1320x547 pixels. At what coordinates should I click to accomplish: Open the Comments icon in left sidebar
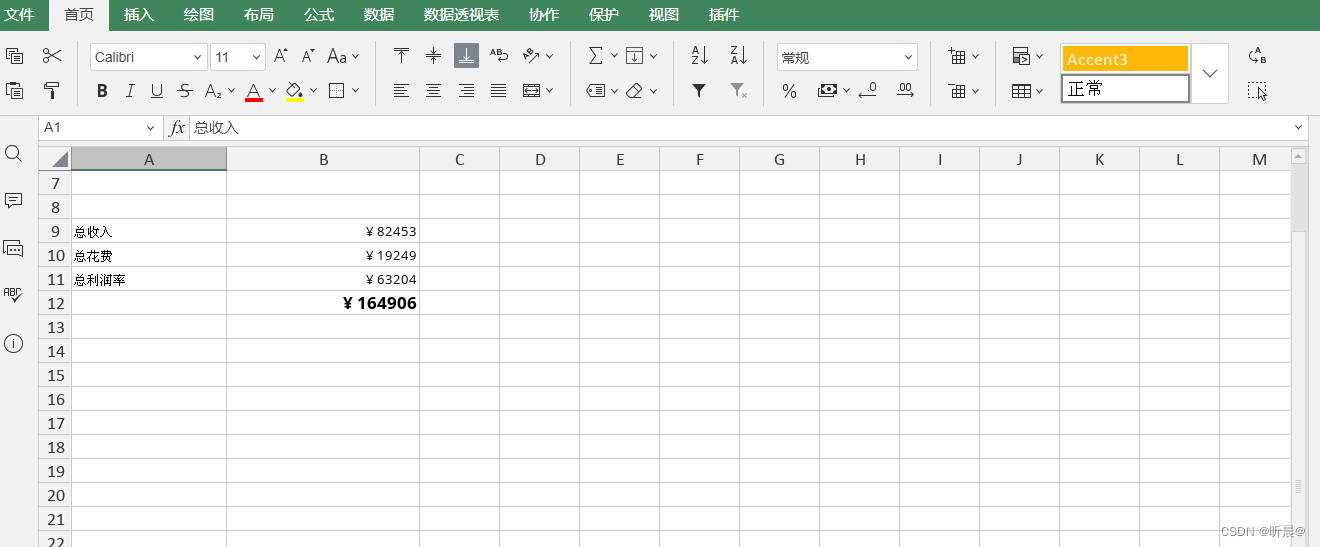14,200
